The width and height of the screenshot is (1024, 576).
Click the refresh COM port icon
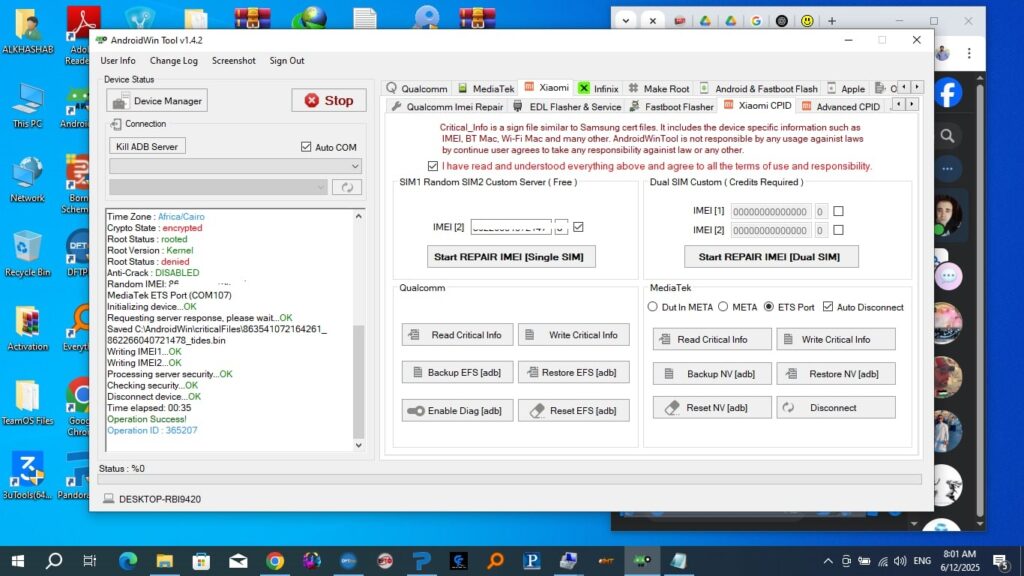(x=348, y=187)
